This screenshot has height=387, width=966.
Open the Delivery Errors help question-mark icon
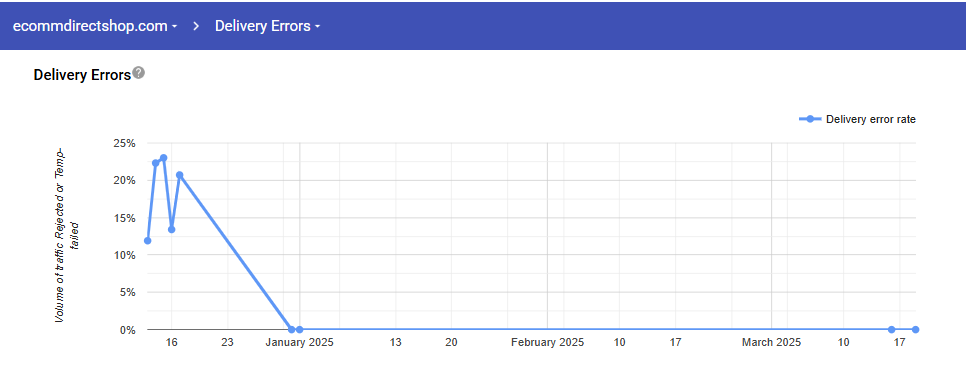click(139, 73)
